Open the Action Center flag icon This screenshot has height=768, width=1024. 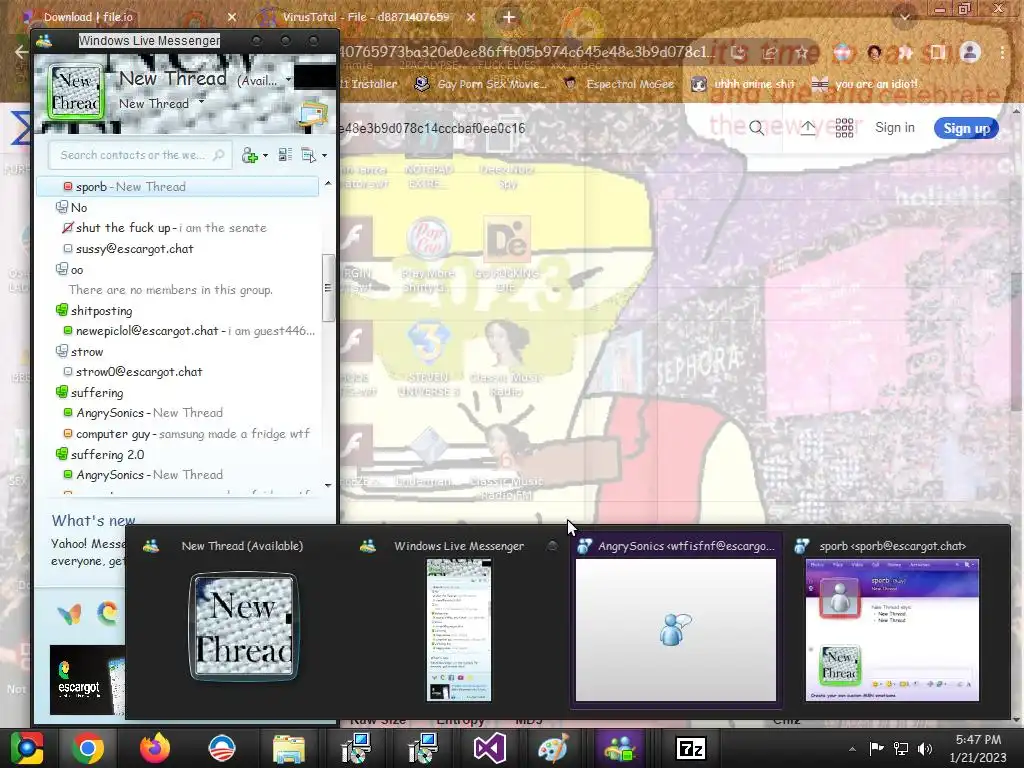coord(876,748)
